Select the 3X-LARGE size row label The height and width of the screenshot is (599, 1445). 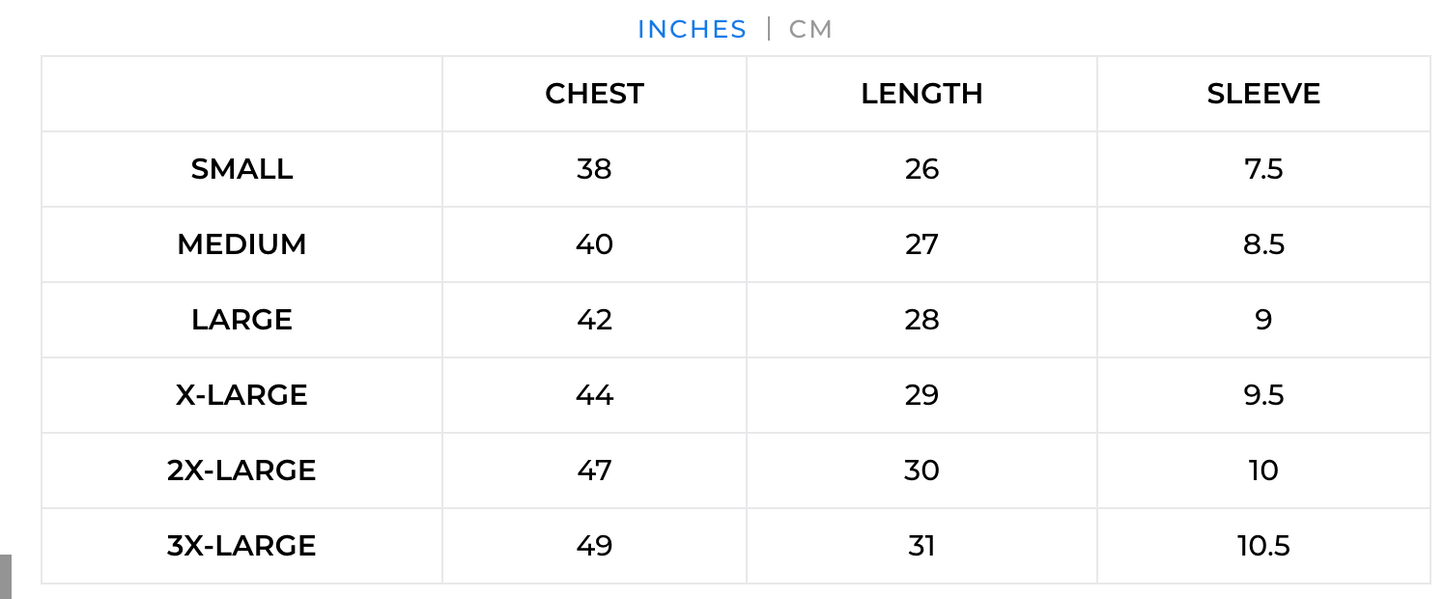(x=242, y=545)
